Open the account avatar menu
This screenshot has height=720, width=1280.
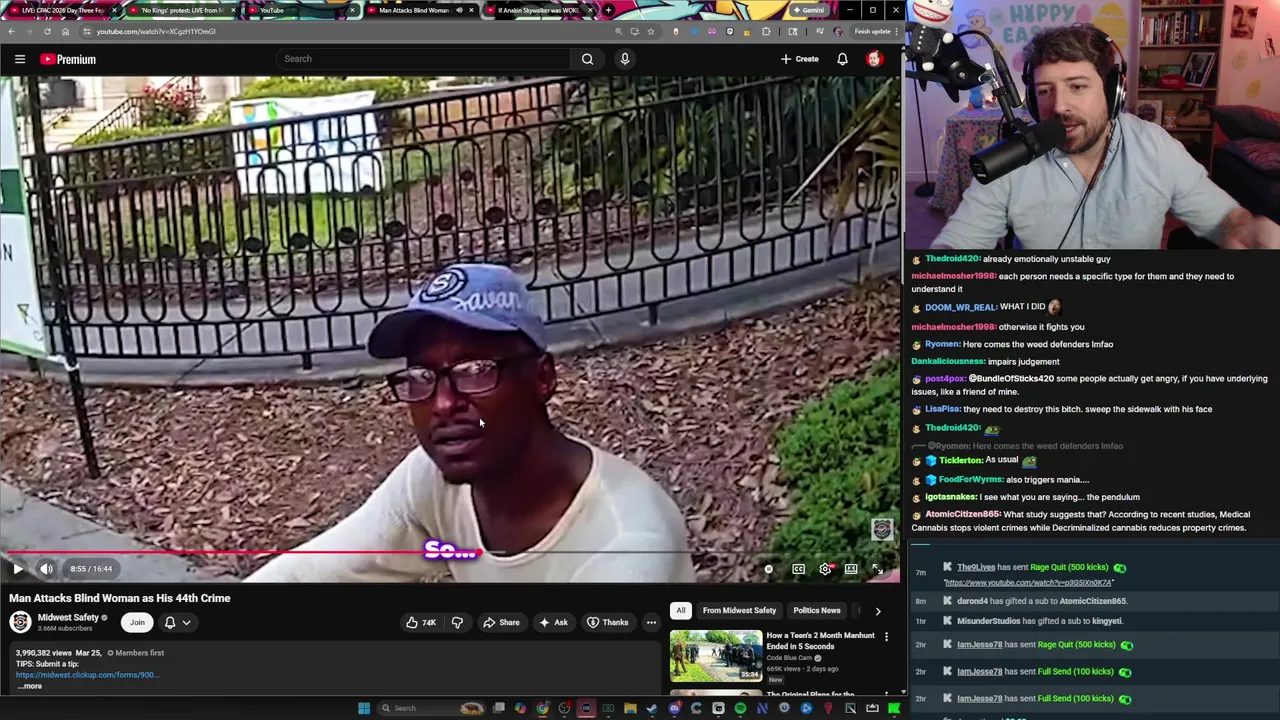[874, 59]
